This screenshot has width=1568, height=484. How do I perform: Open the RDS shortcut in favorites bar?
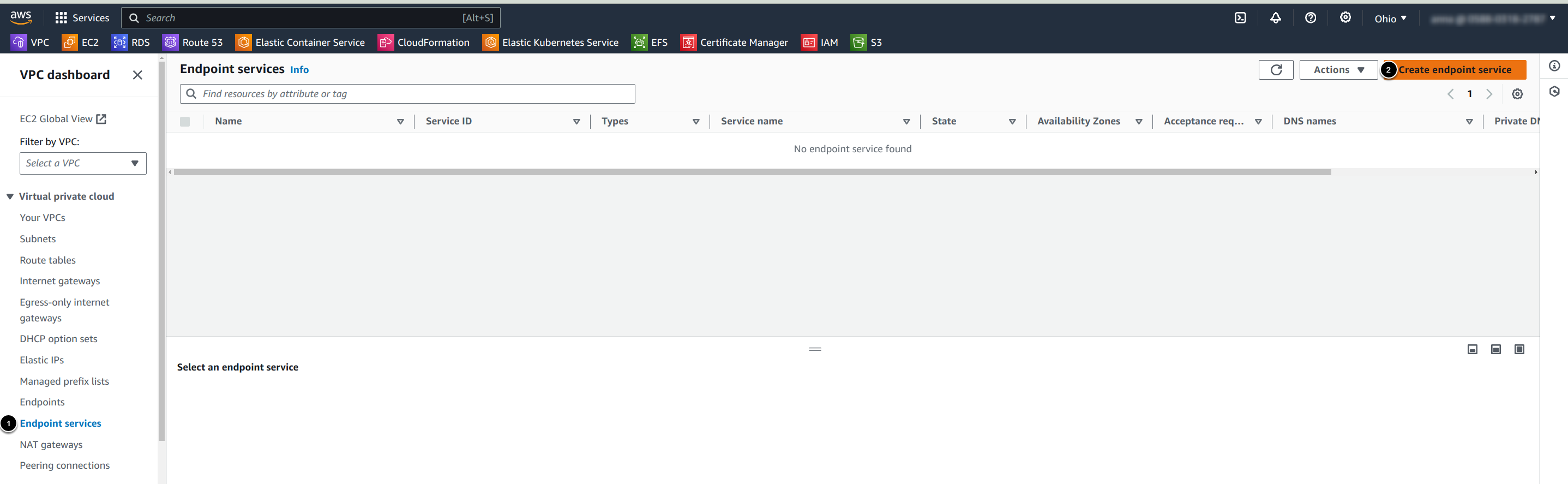[x=131, y=43]
